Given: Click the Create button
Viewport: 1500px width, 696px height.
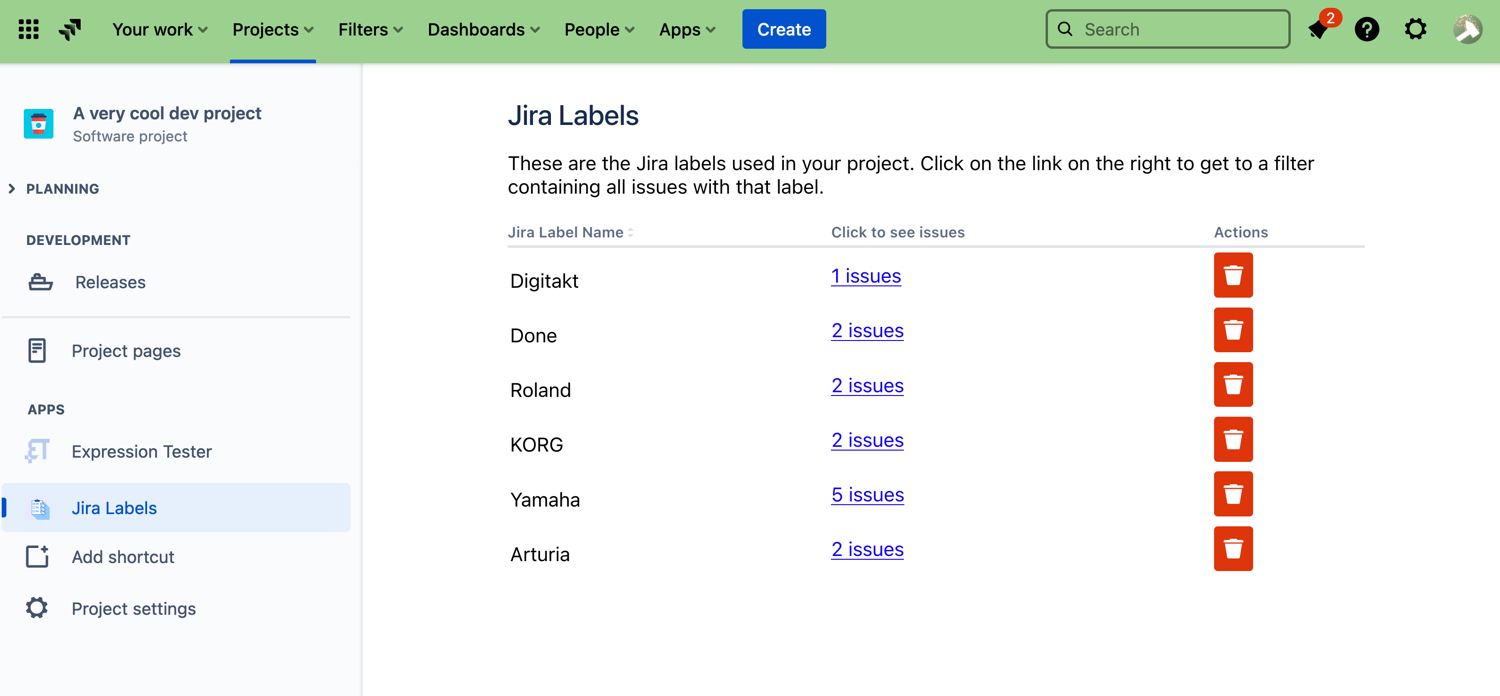Looking at the screenshot, I should 784,29.
